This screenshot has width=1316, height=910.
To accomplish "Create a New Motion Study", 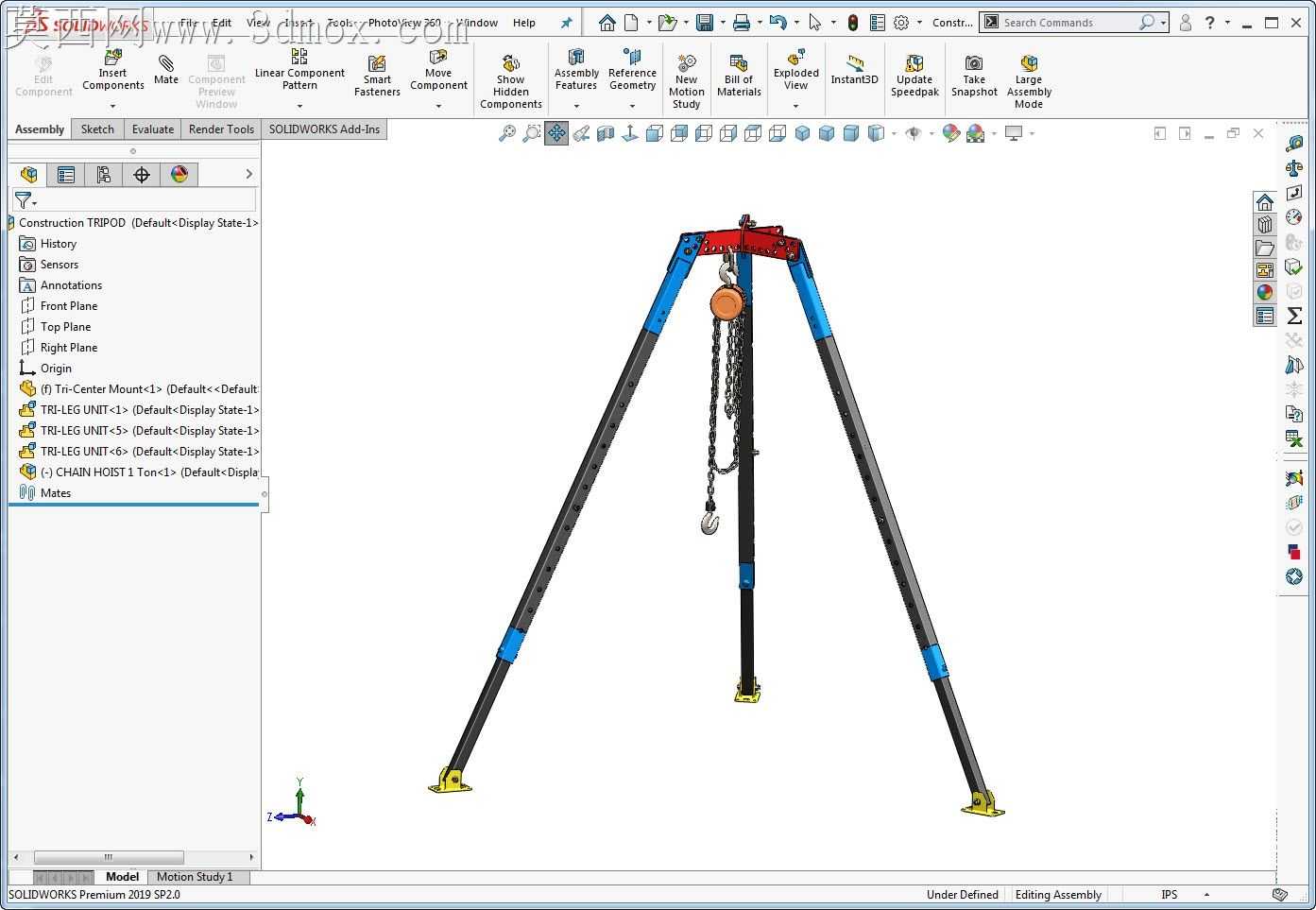I will click(687, 80).
